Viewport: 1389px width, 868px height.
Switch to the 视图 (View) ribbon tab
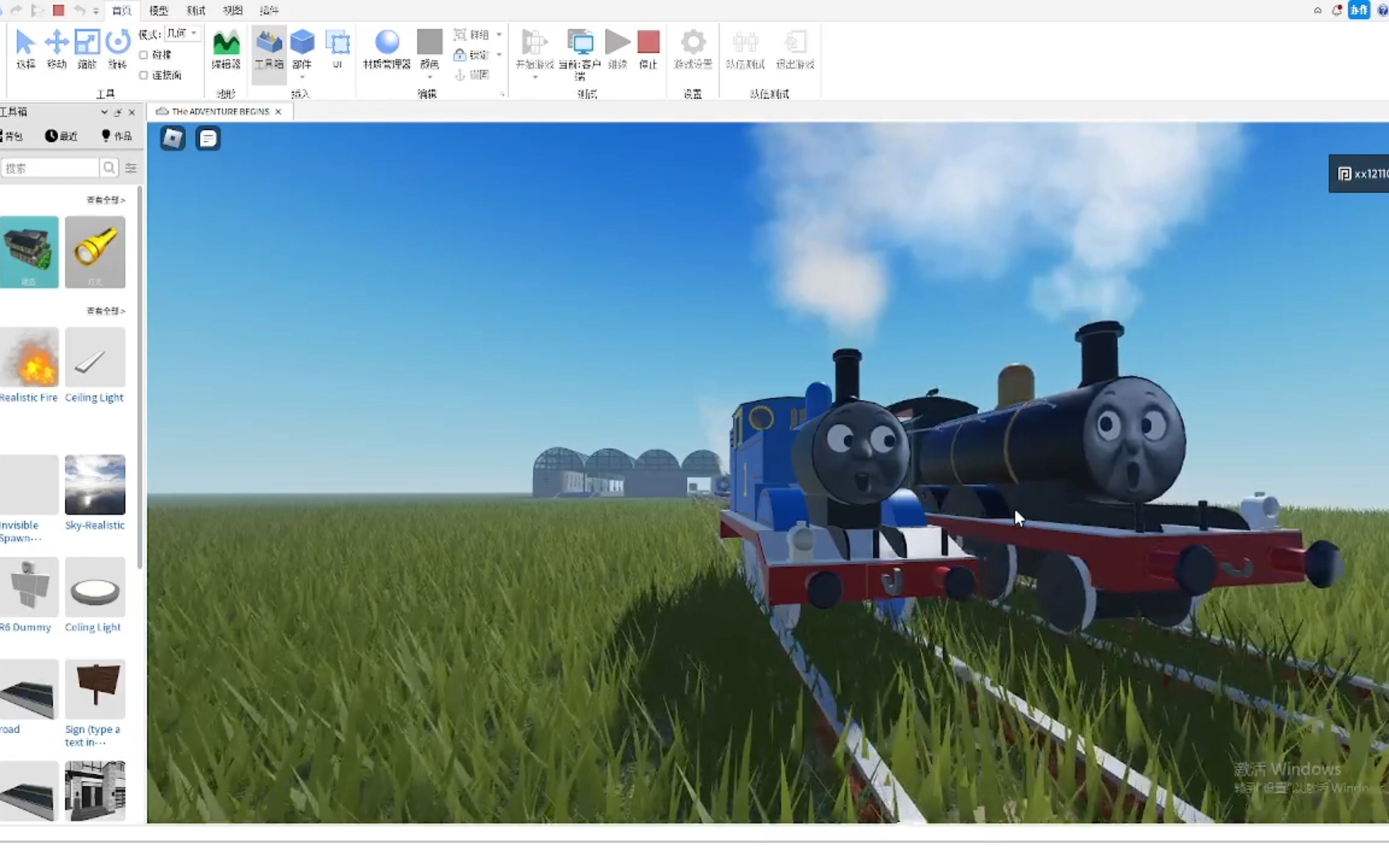[x=232, y=10]
